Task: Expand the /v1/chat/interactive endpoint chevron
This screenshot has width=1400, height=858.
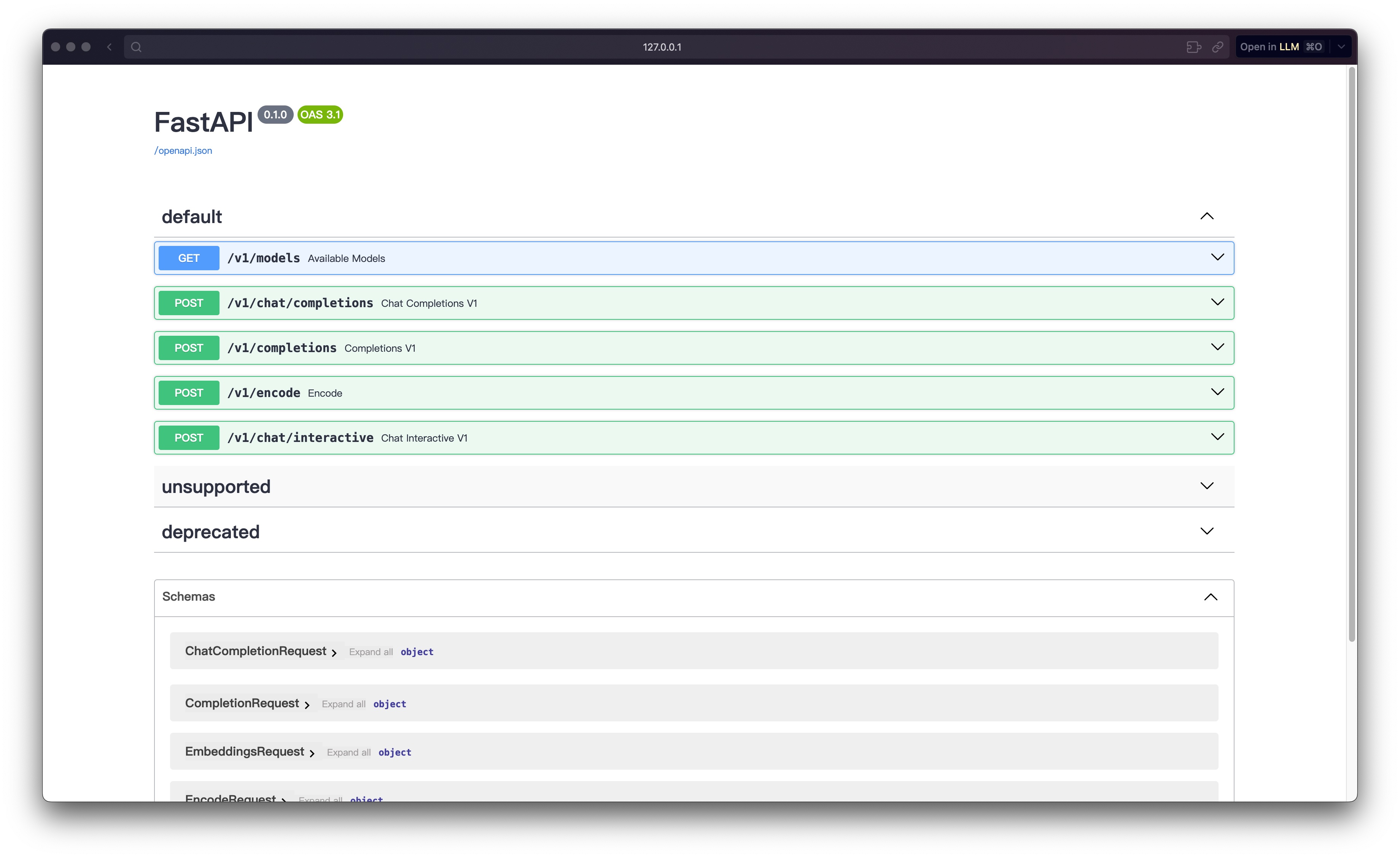Action: [x=1217, y=437]
